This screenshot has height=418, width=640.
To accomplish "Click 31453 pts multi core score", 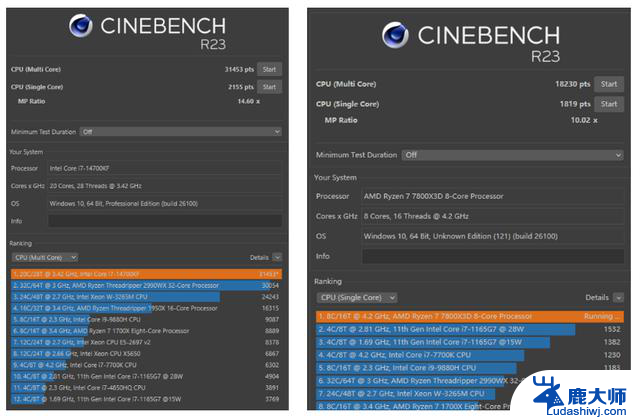I will coord(239,69).
